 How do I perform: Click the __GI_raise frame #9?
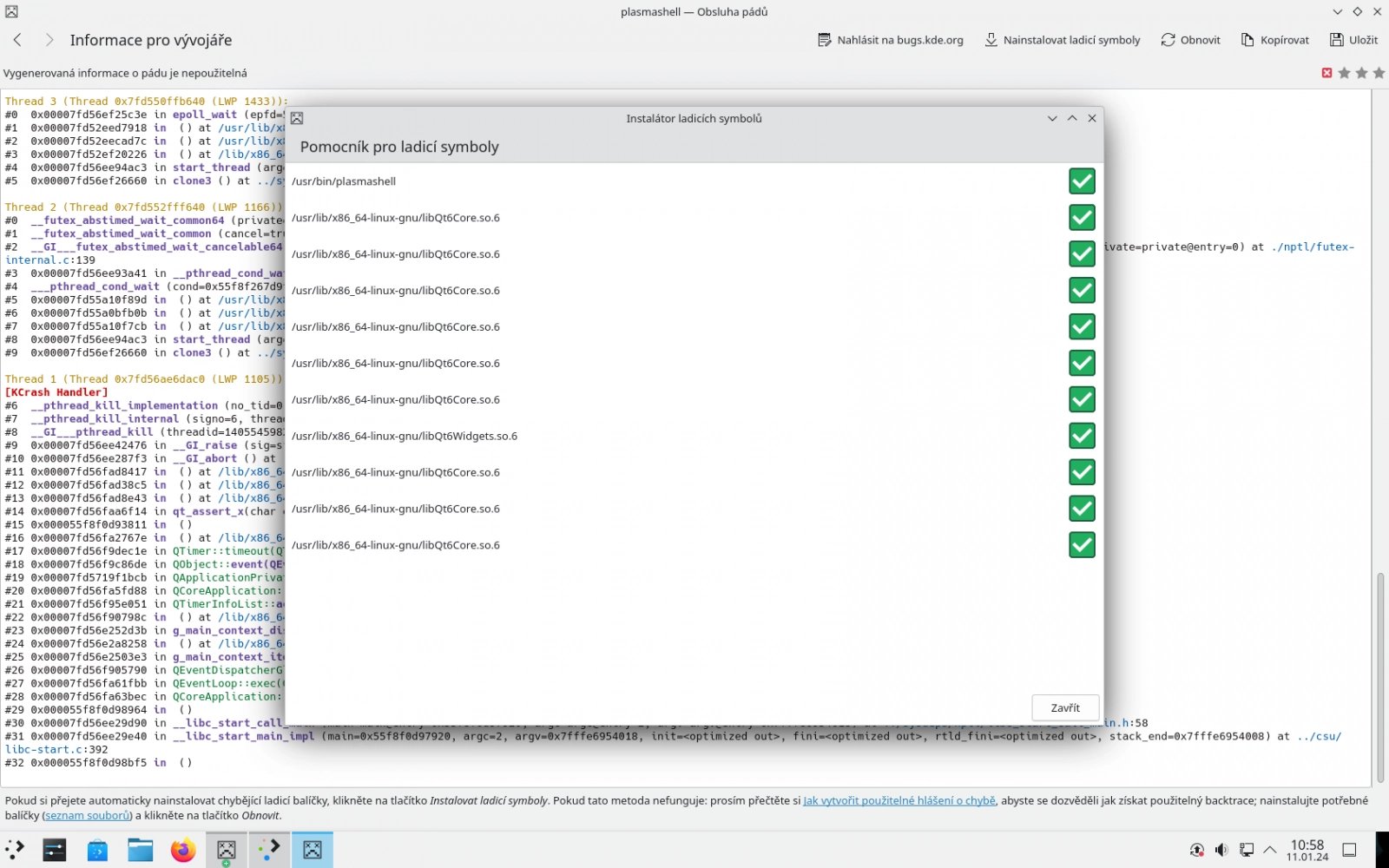(x=145, y=445)
